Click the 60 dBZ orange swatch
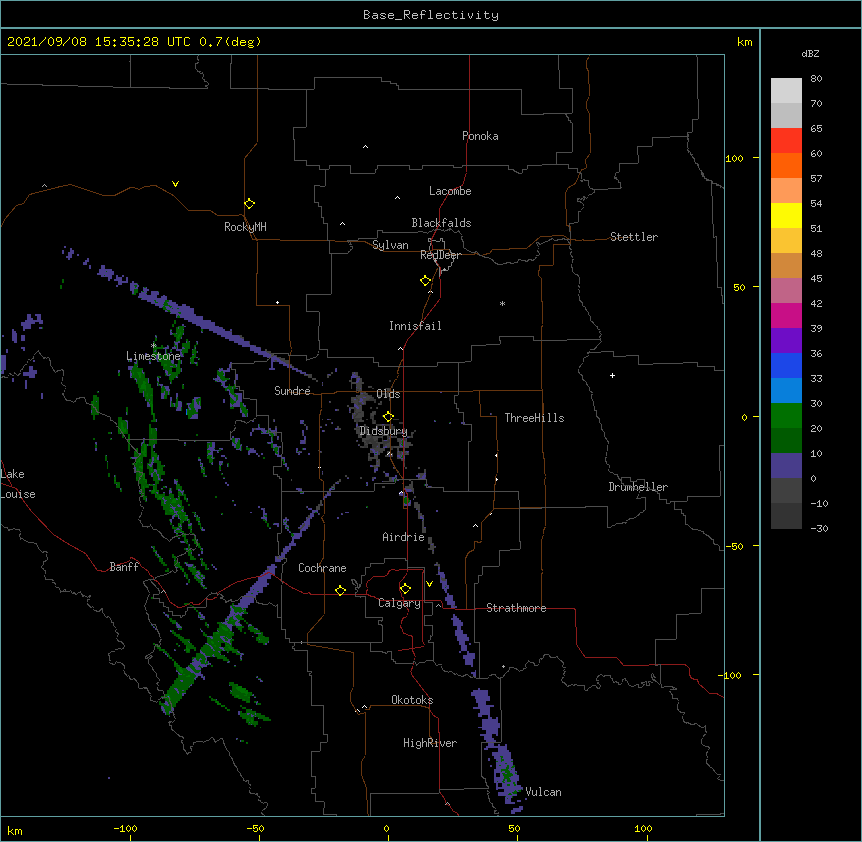The width and height of the screenshot is (862, 842). [x=786, y=165]
